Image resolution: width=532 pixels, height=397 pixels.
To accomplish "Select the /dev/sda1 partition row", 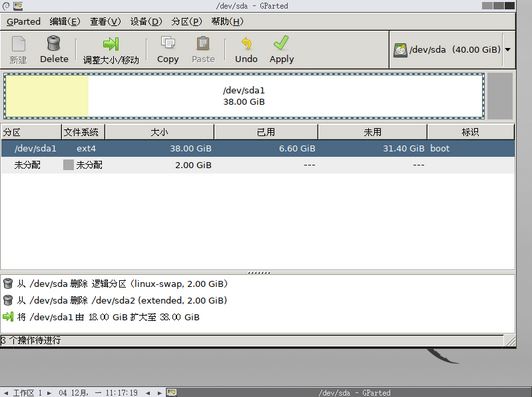I will pyautogui.click(x=258, y=148).
